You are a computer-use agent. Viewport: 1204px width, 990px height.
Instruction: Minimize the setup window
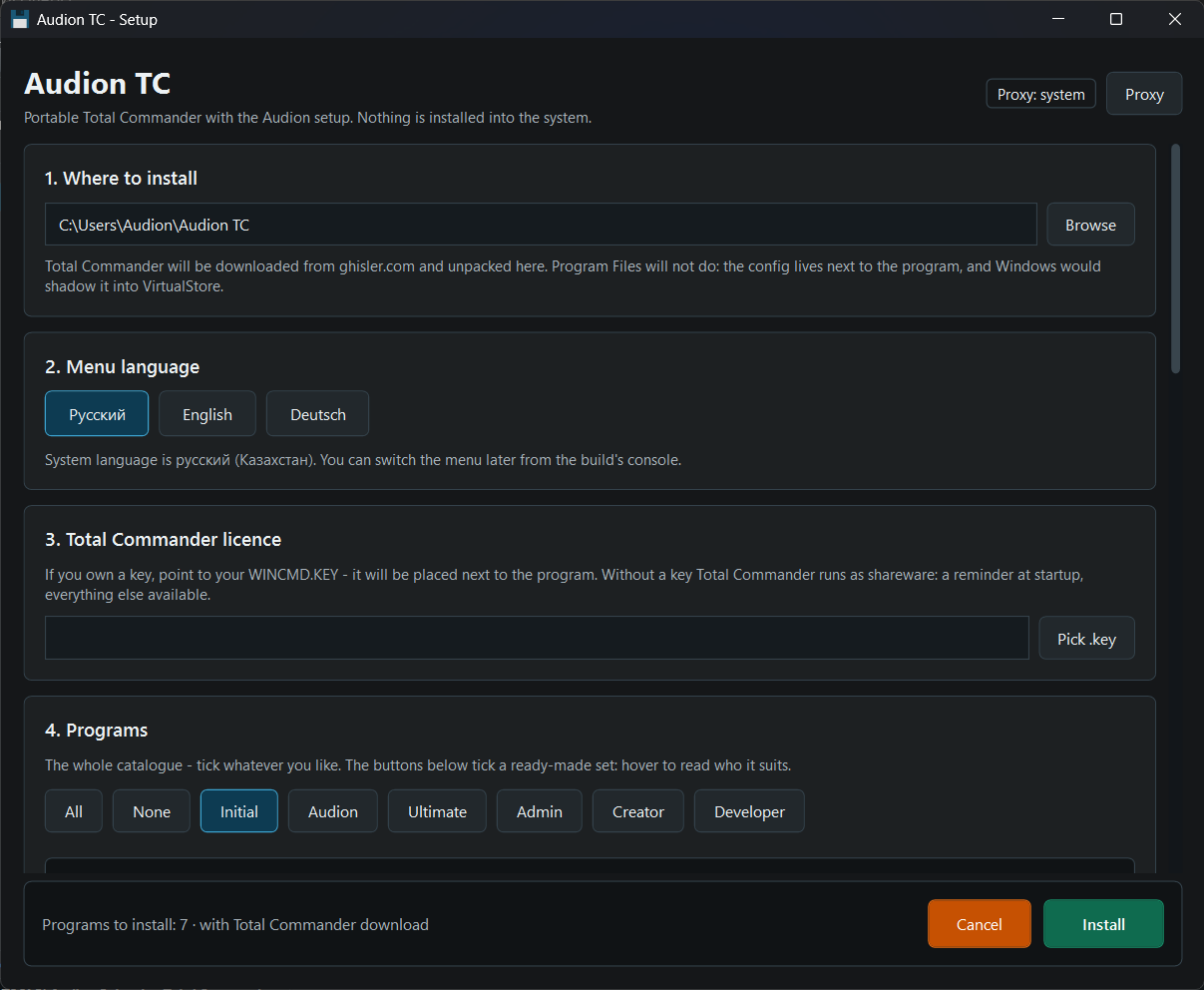1058,19
